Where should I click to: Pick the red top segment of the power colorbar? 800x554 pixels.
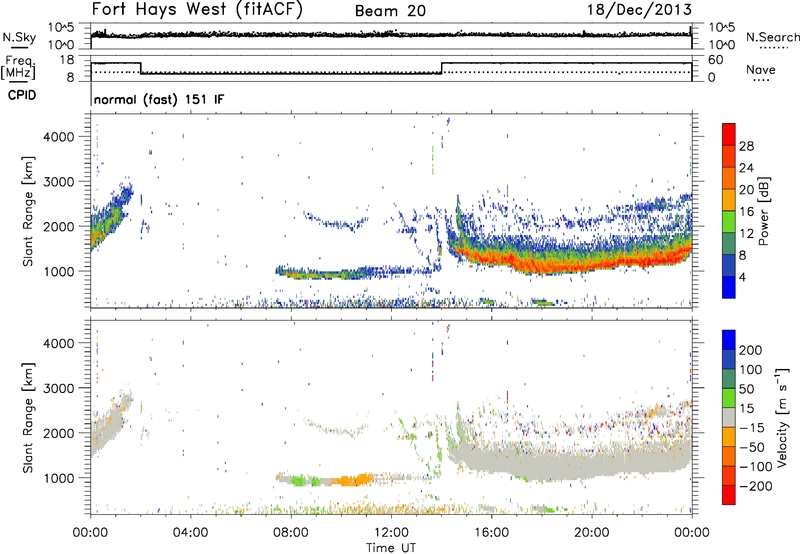(x=729, y=134)
